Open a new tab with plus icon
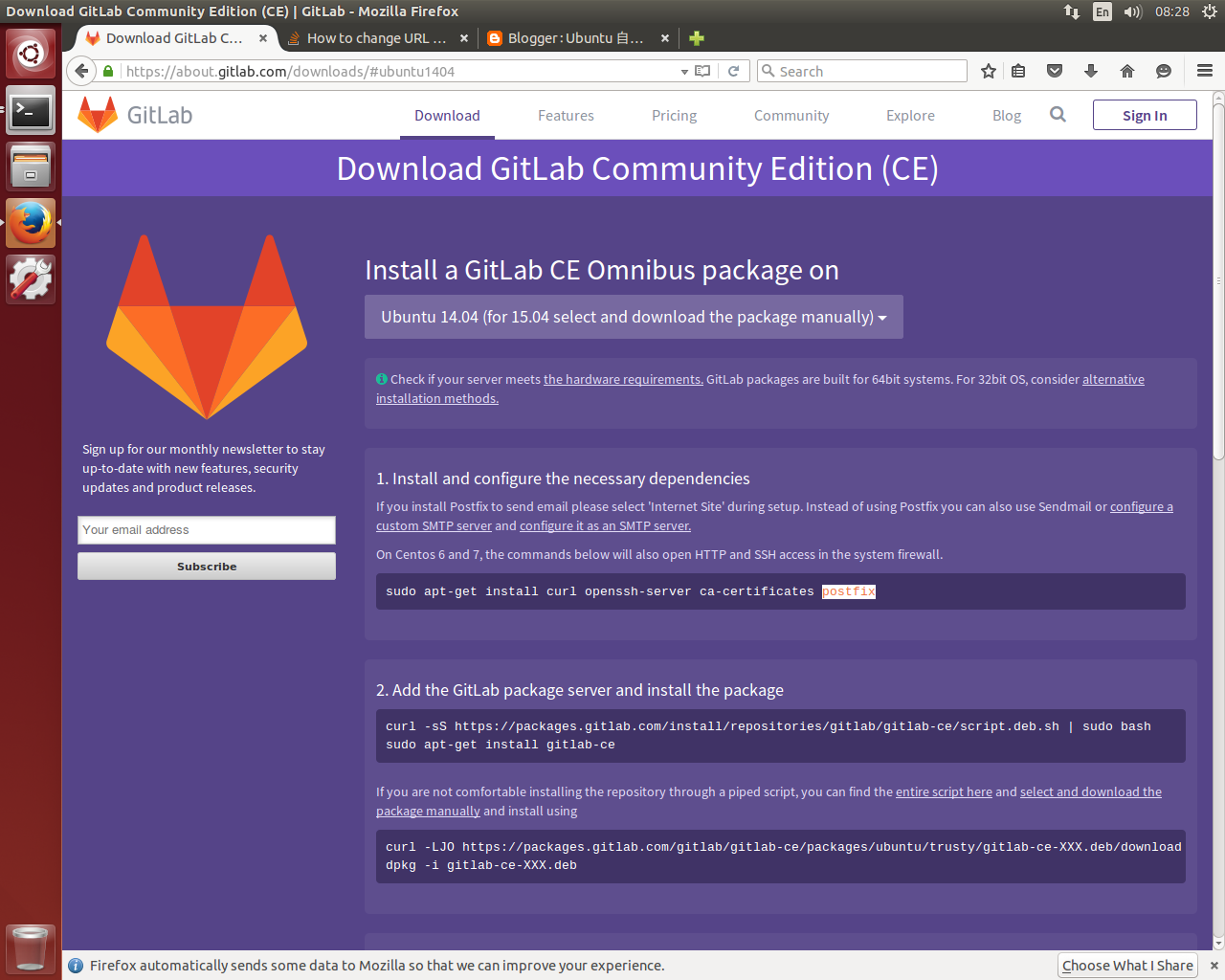This screenshot has width=1225, height=980. [697, 38]
